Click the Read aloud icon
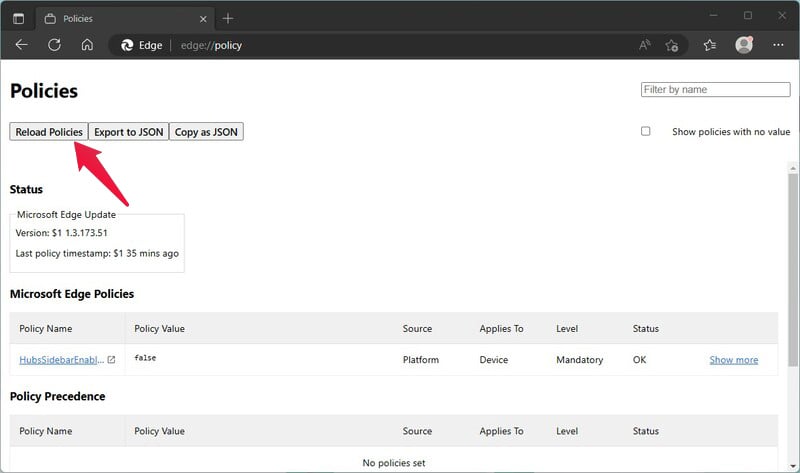Screen dimensions: 800x473 point(644,45)
